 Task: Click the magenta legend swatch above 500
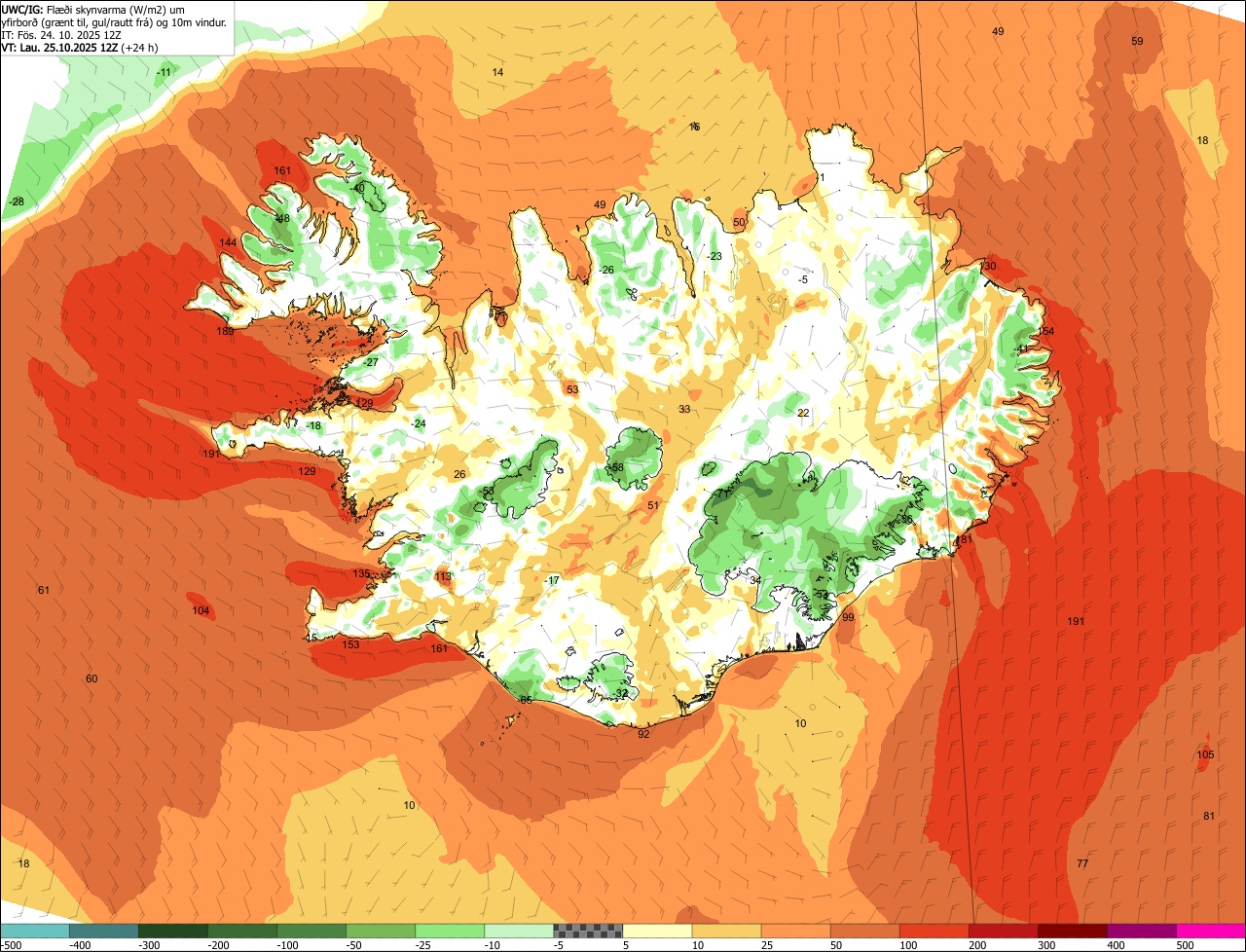[1211, 931]
